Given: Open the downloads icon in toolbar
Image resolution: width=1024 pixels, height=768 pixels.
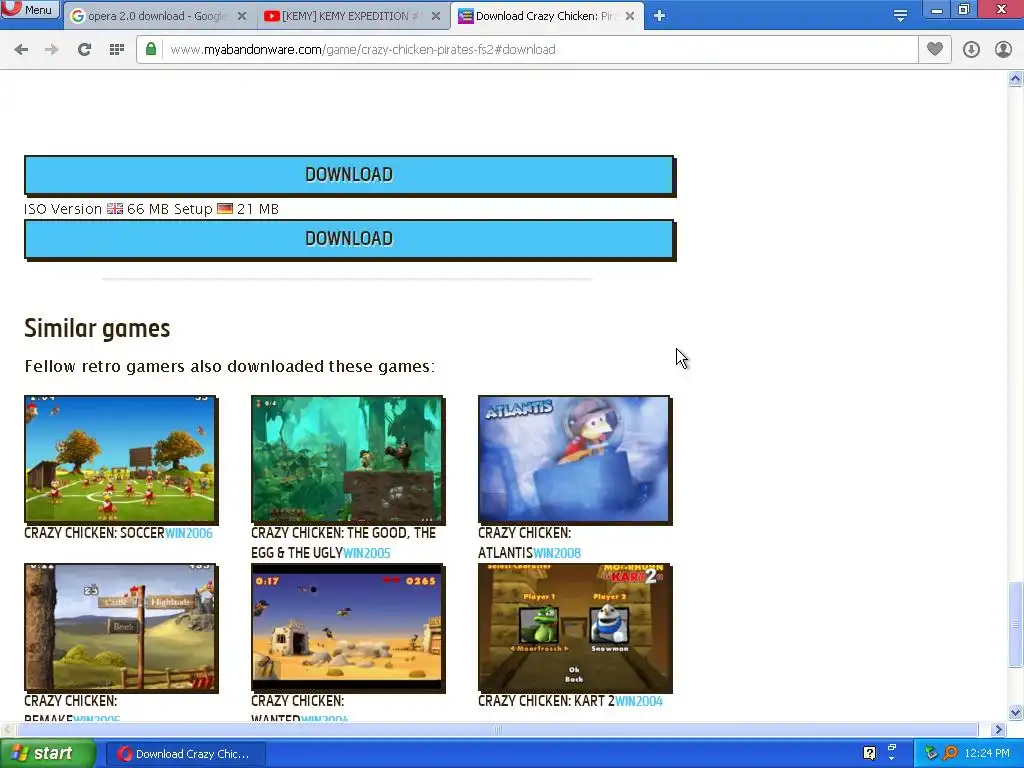Looking at the screenshot, I should click(x=971, y=50).
